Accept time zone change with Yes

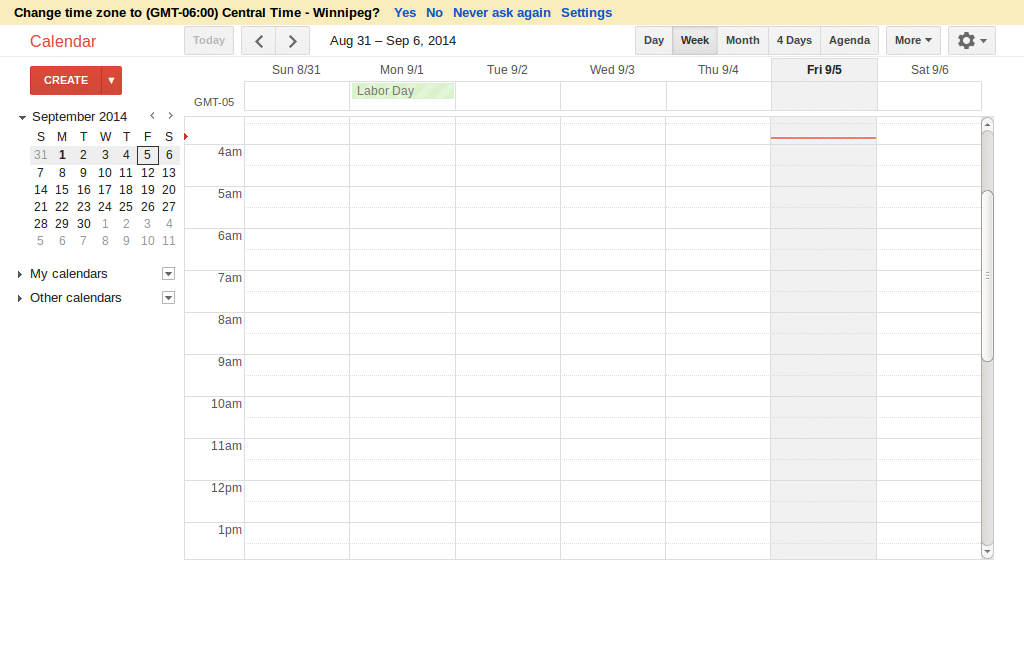pos(405,12)
